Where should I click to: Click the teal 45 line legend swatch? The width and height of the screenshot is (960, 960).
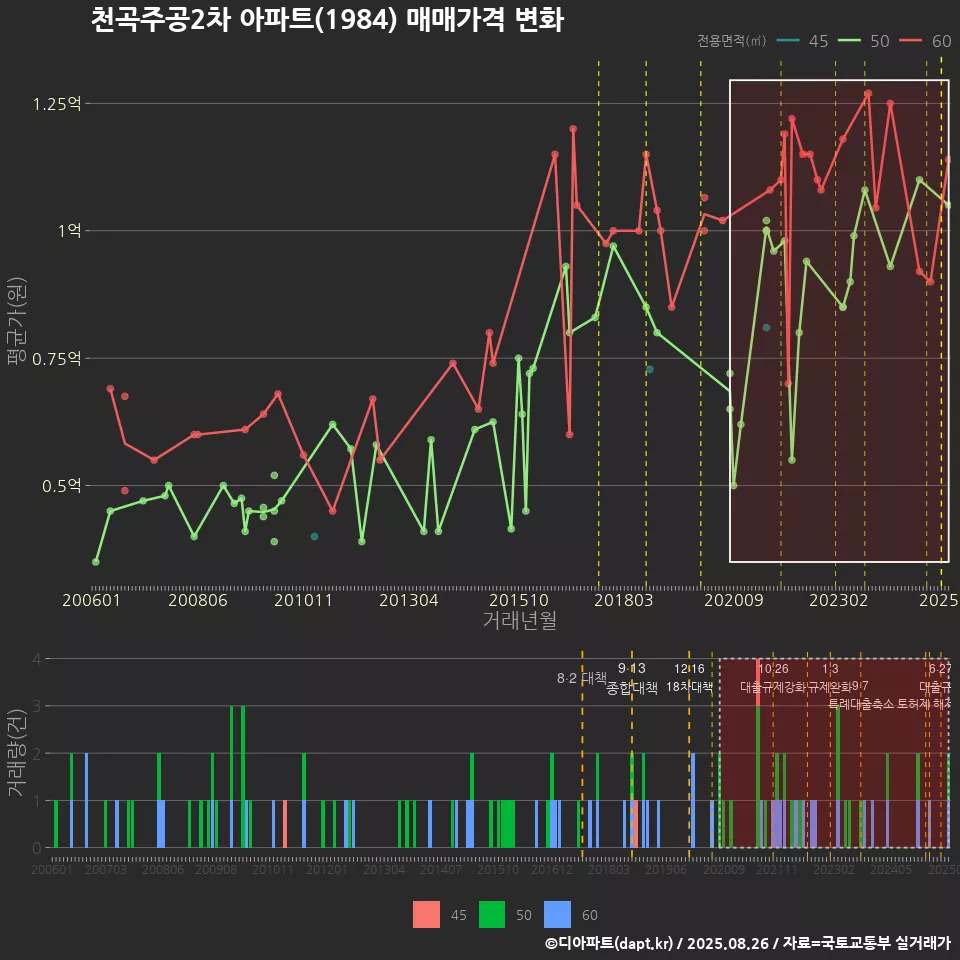[788, 41]
